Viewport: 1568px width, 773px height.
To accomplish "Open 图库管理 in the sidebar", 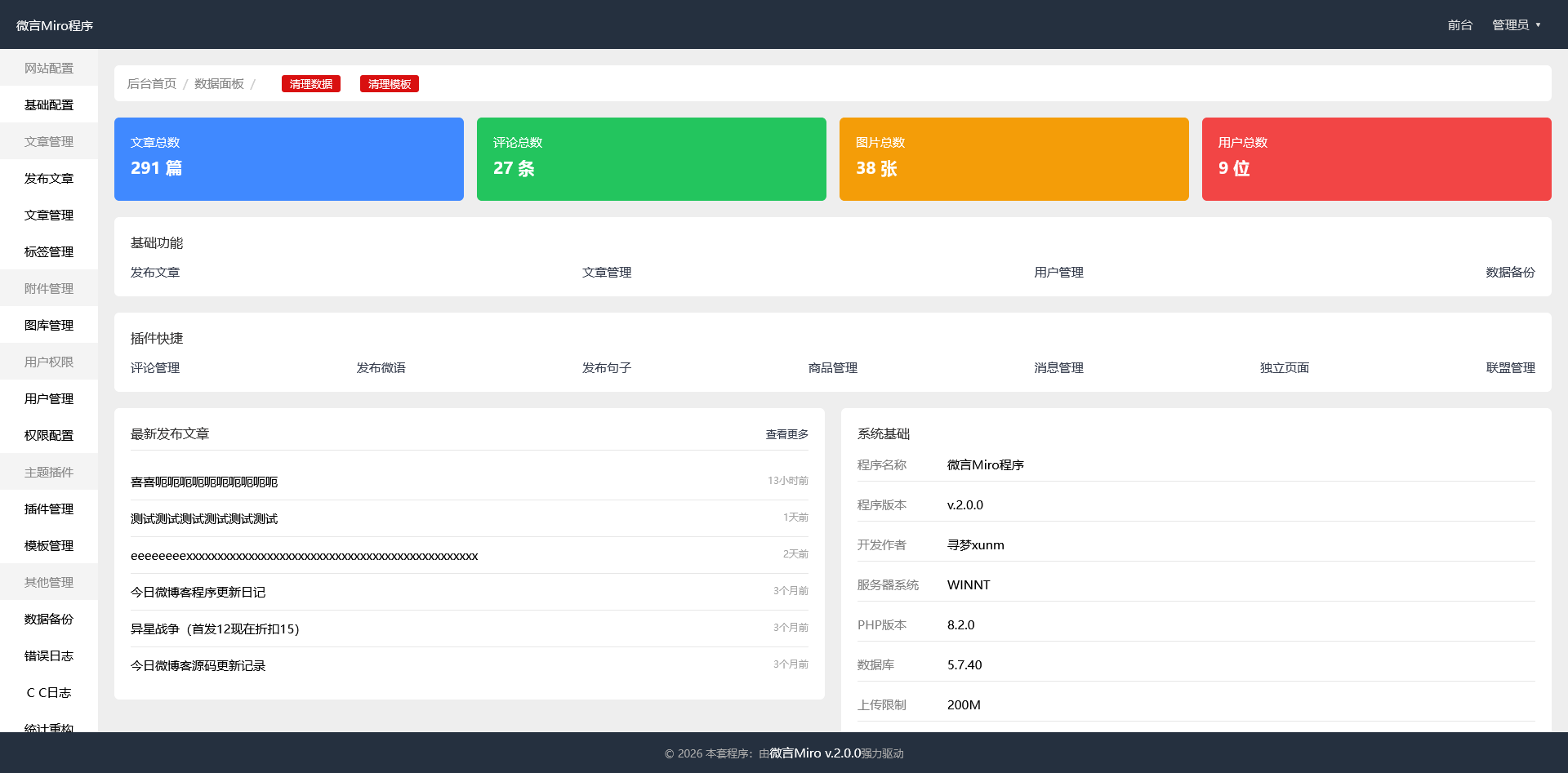I will pos(49,325).
